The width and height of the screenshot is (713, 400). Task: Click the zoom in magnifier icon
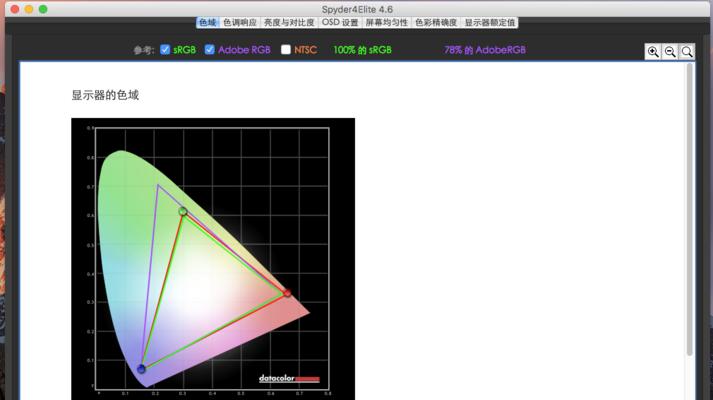click(653, 52)
